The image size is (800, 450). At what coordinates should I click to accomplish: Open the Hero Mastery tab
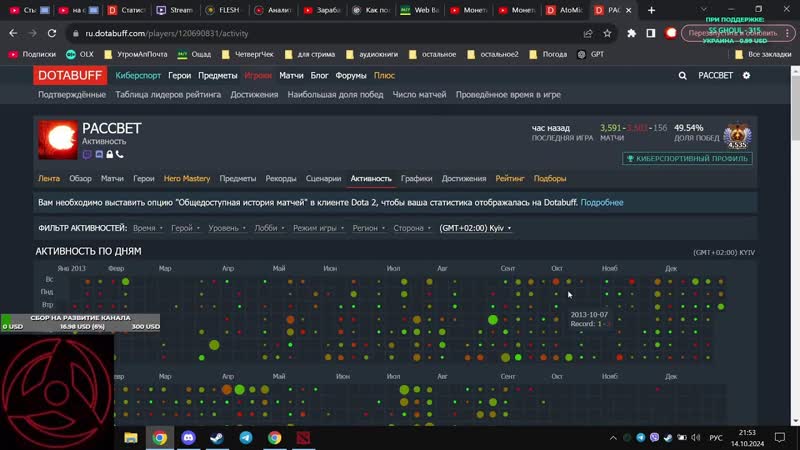187,179
